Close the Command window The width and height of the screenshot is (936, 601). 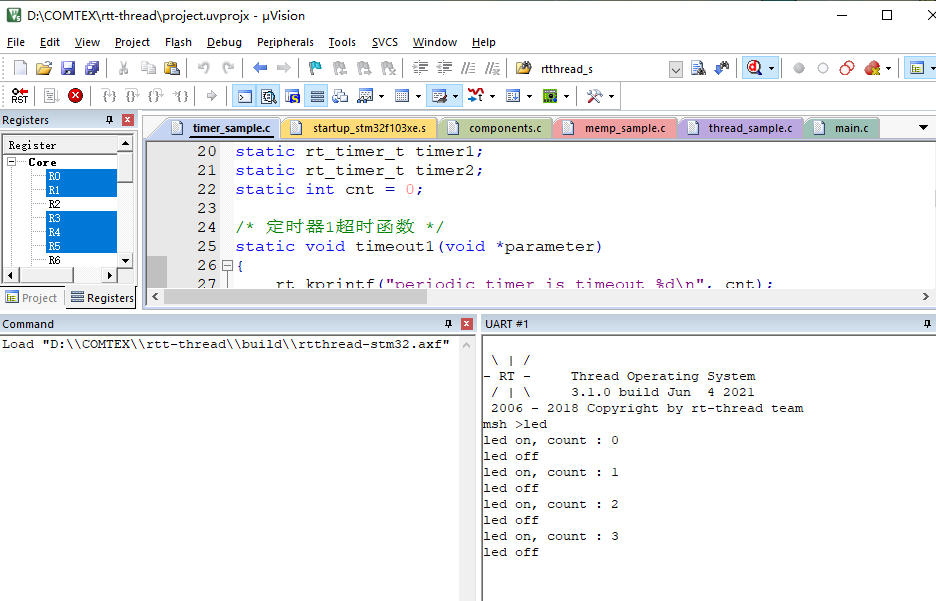(x=467, y=324)
